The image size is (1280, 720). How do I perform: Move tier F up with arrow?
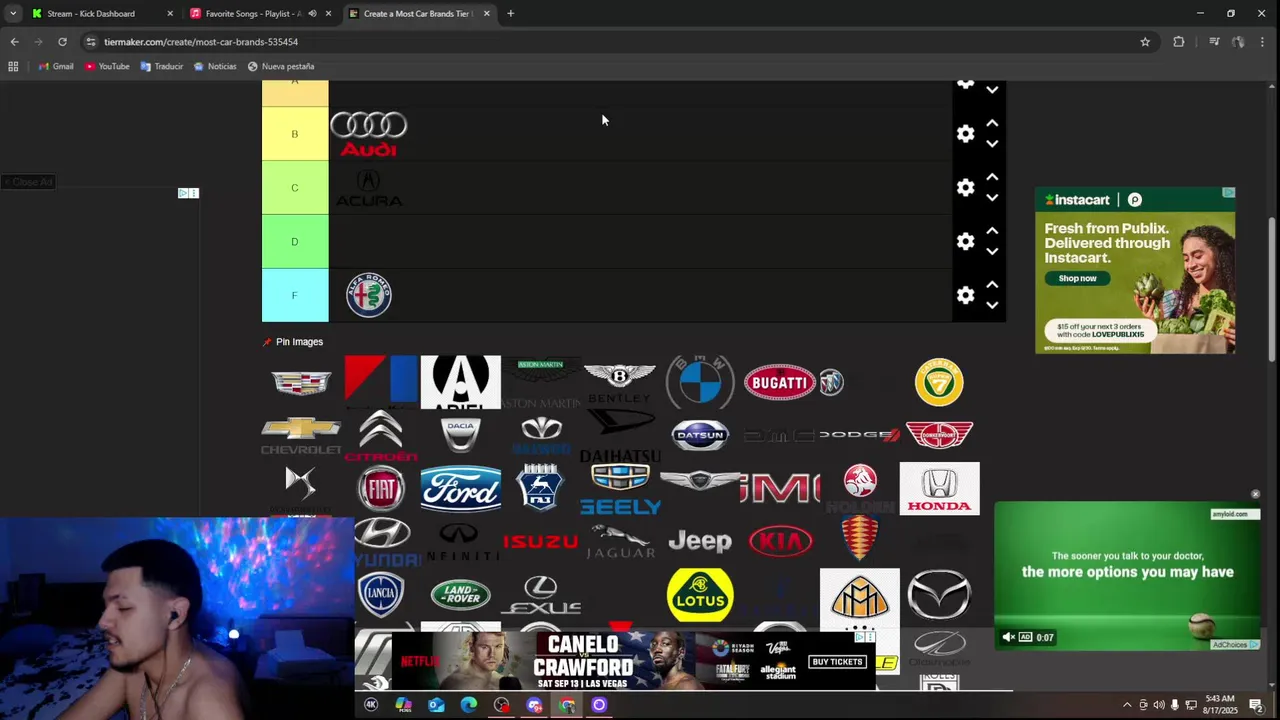tap(992, 285)
